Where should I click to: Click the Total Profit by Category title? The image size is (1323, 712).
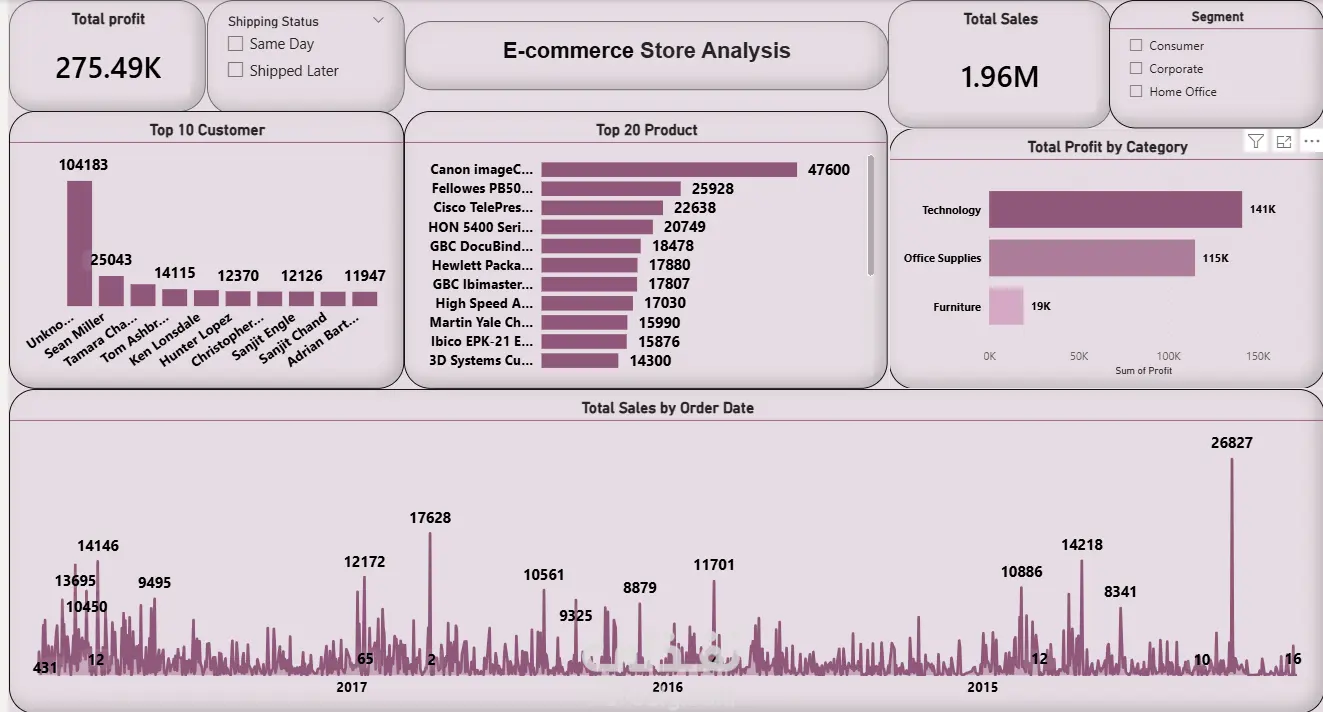coord(1107,147)
